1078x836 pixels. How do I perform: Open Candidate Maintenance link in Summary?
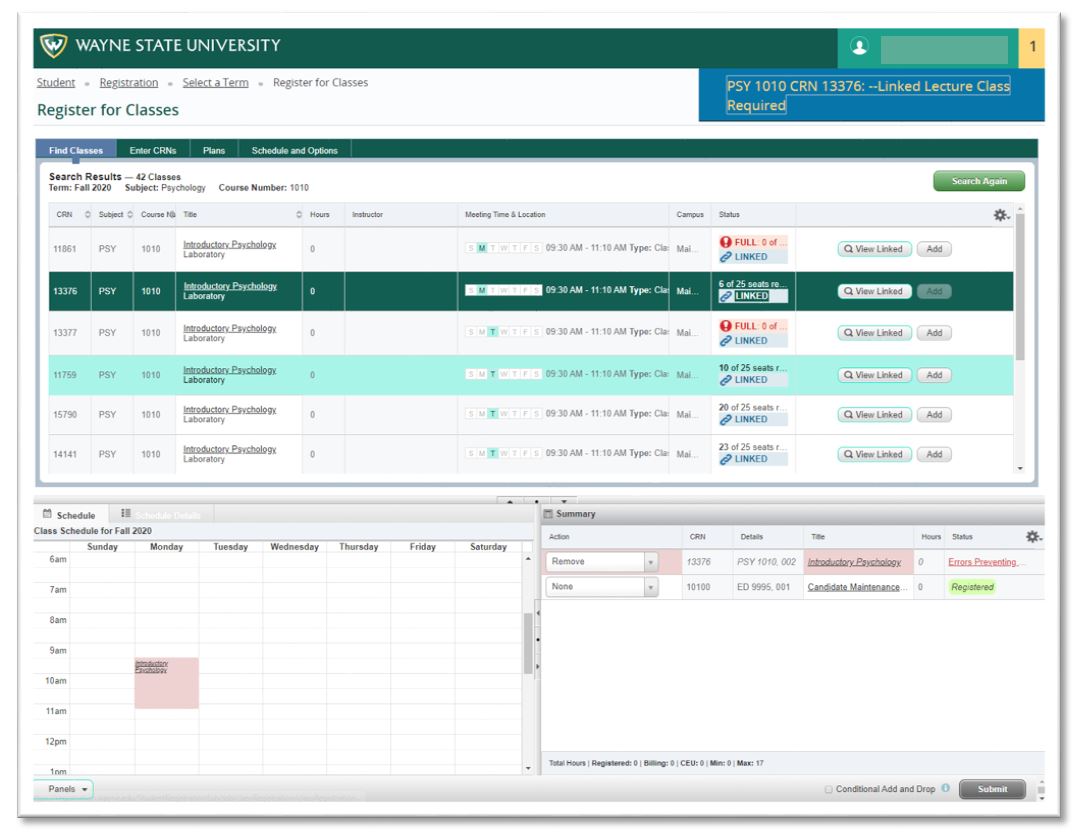[x=857, y=587]
